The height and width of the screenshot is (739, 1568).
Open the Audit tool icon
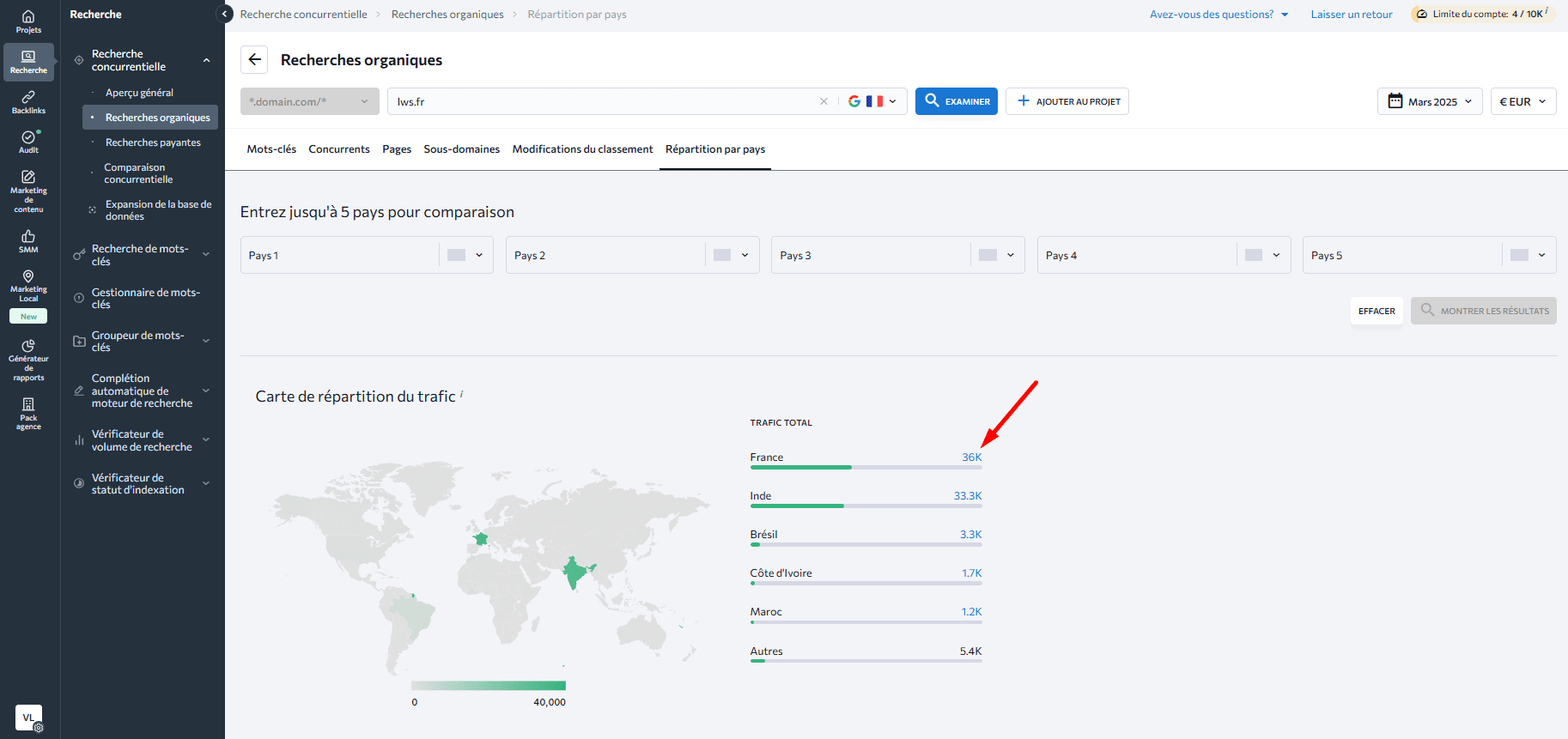pyautogui.click(x=28, y=137)
